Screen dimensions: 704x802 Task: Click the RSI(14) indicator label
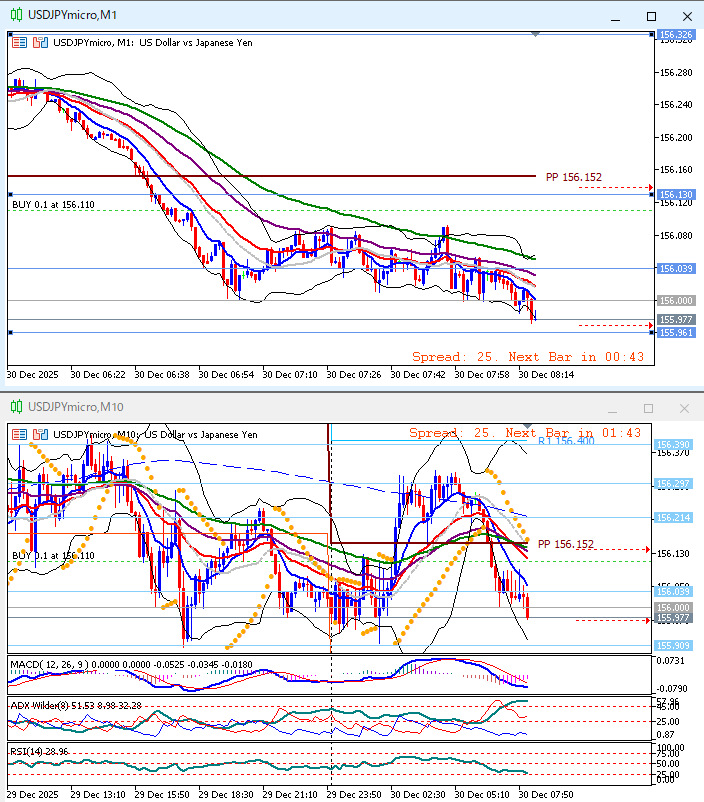point(30,749)
